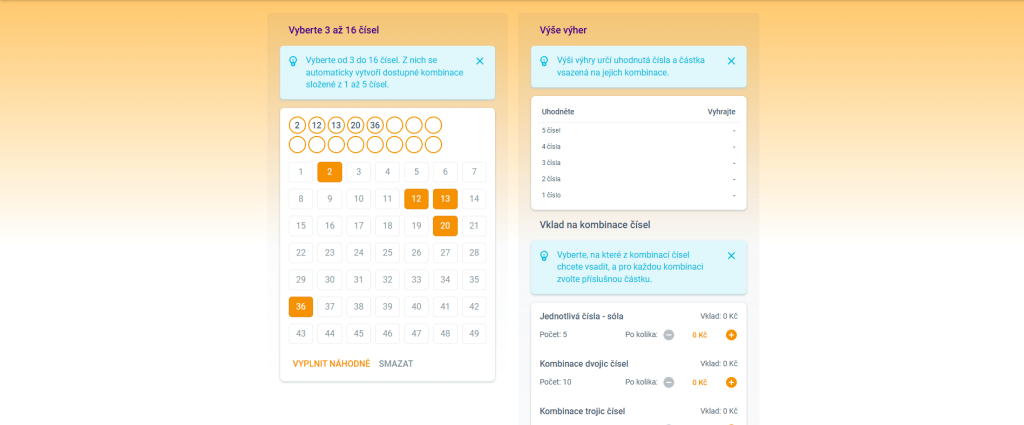Deselect number 36 in the grid
The width and height of the screenshot is (1024, 425).
coord(301,307)
